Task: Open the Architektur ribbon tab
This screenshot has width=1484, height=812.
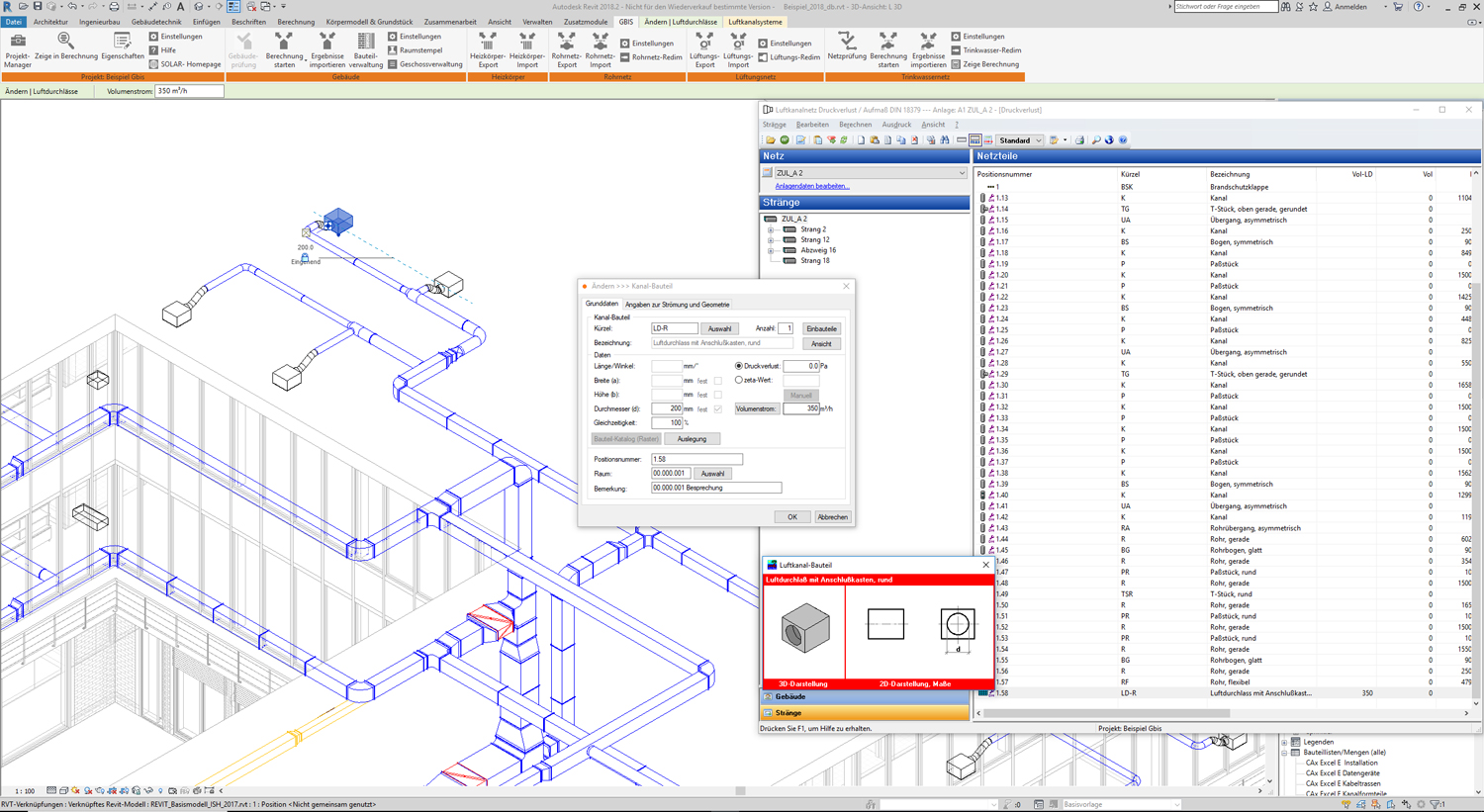Action: pyautogui.click(x=50, y=22)
